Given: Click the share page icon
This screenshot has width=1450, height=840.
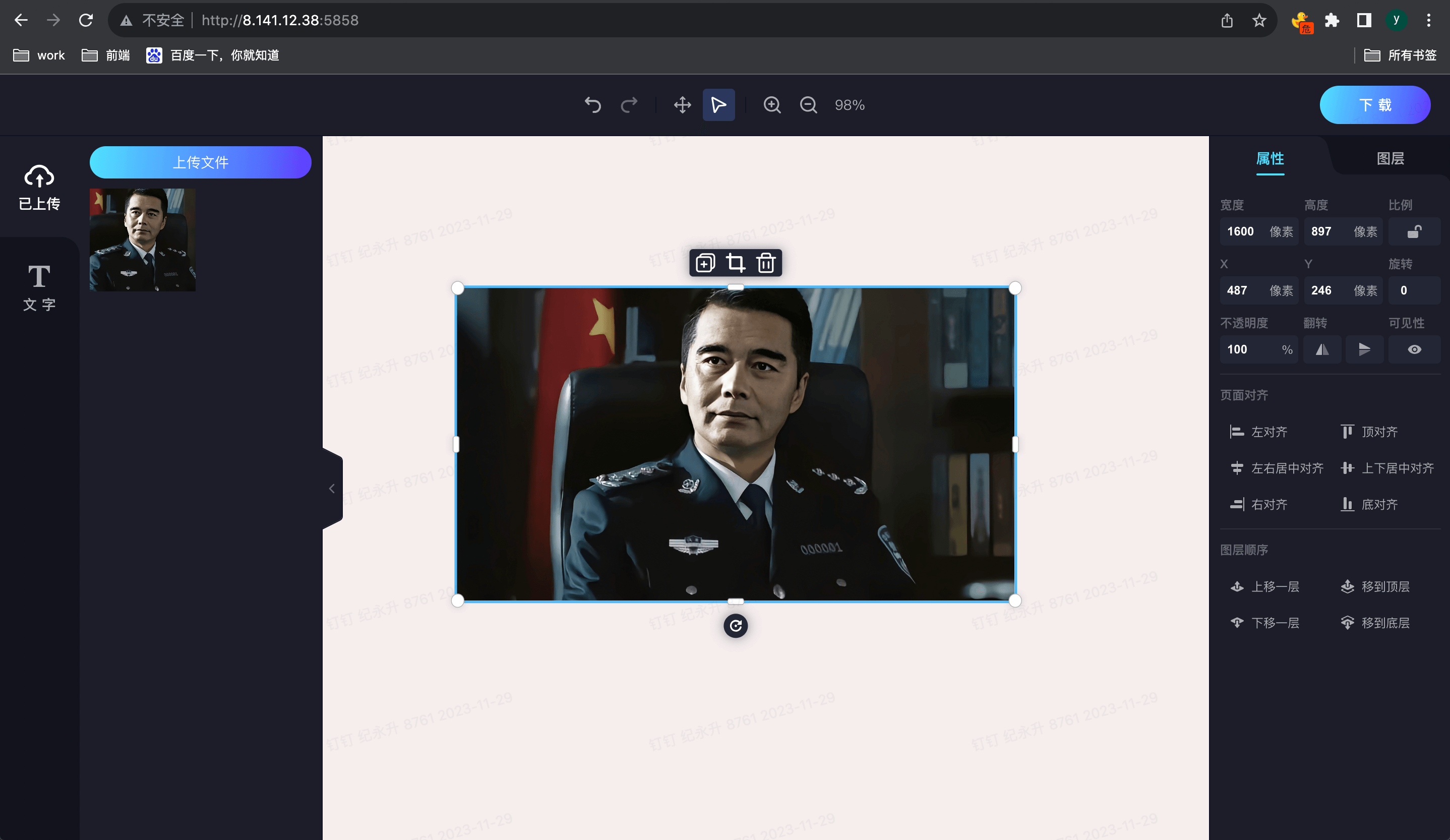Looking at the screenshot, I should click(1227, 20).
